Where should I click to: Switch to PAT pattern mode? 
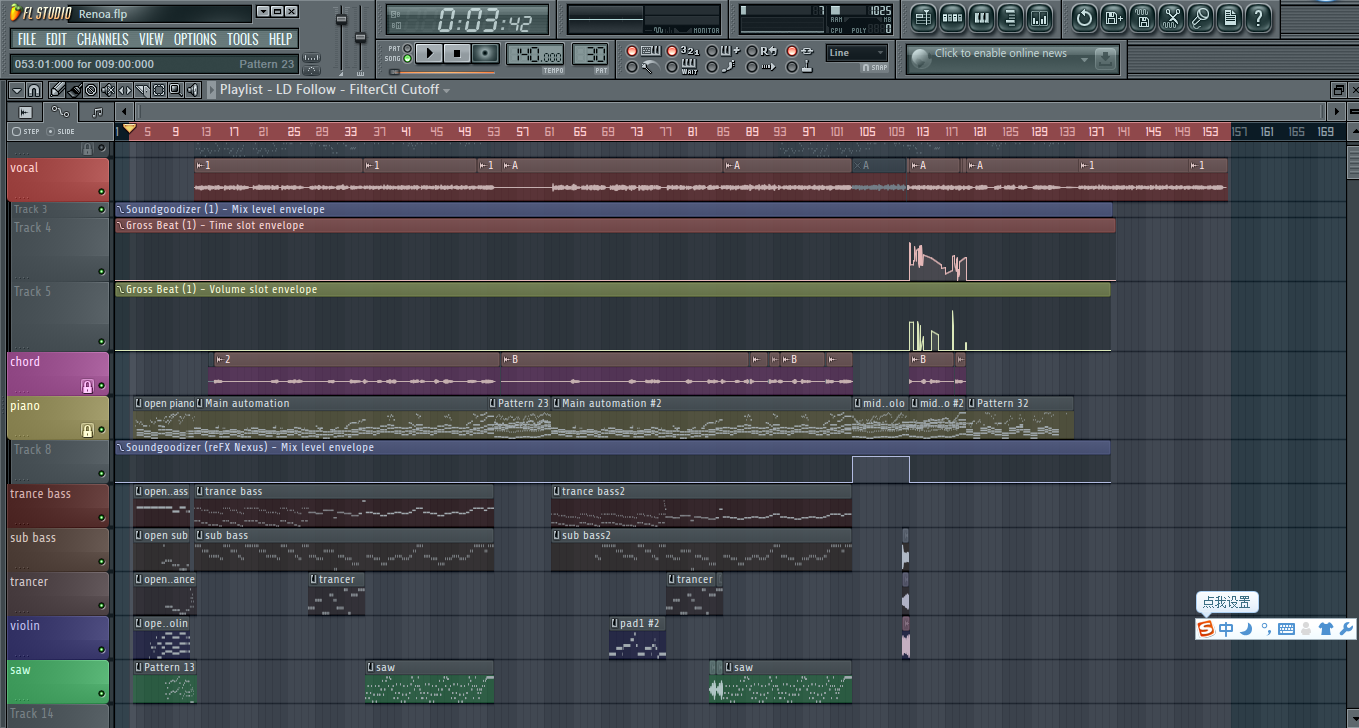point(407,48)
